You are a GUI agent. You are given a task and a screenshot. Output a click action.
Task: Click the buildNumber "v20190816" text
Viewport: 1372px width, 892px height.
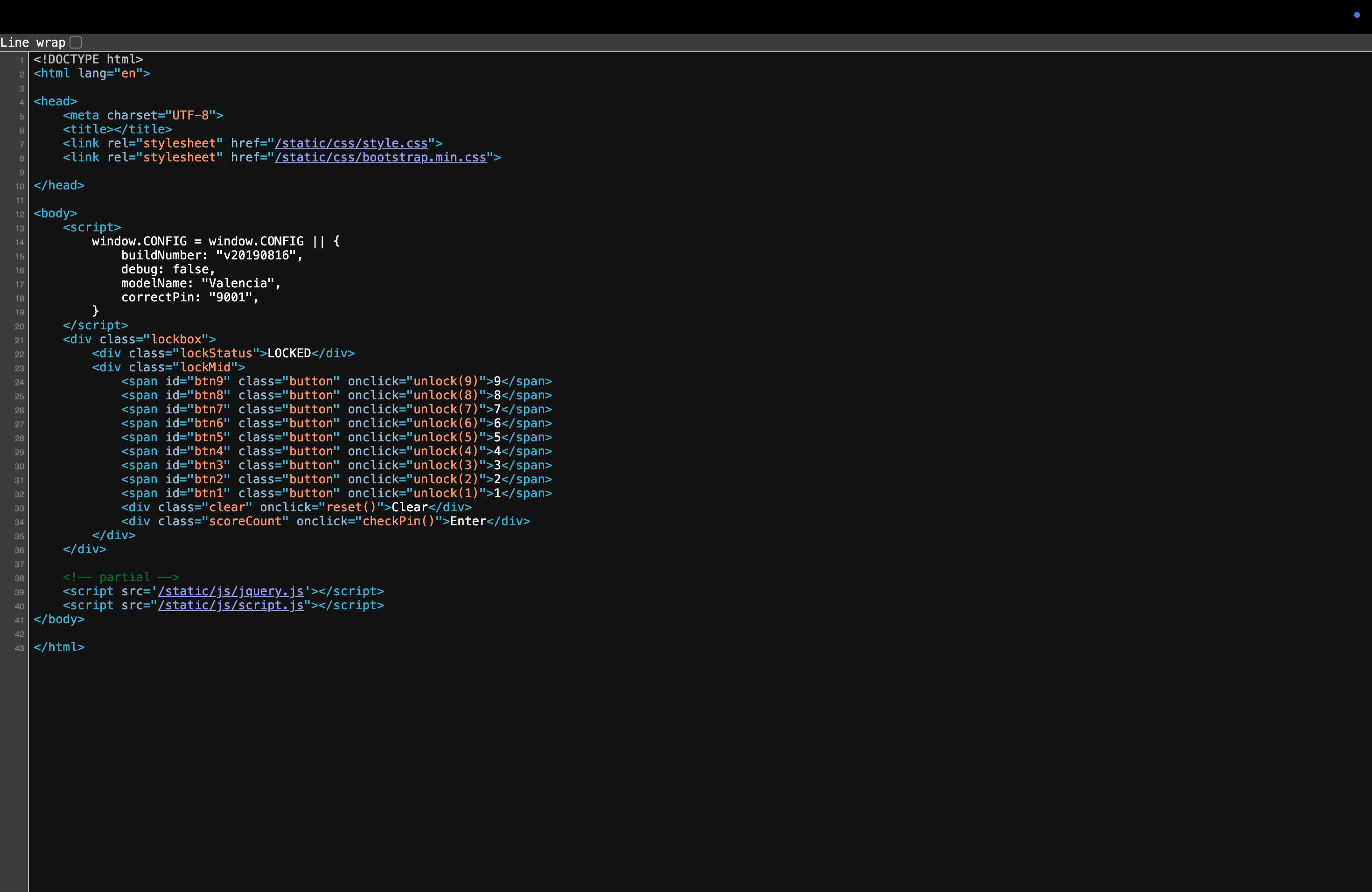pyautogui.click(x=256, y=255)
